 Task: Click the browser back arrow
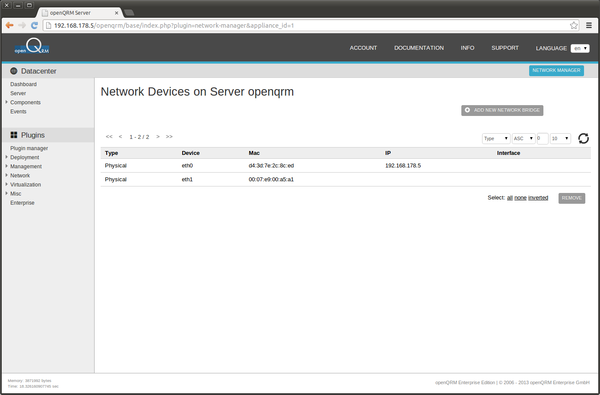[x=10, y=25]
